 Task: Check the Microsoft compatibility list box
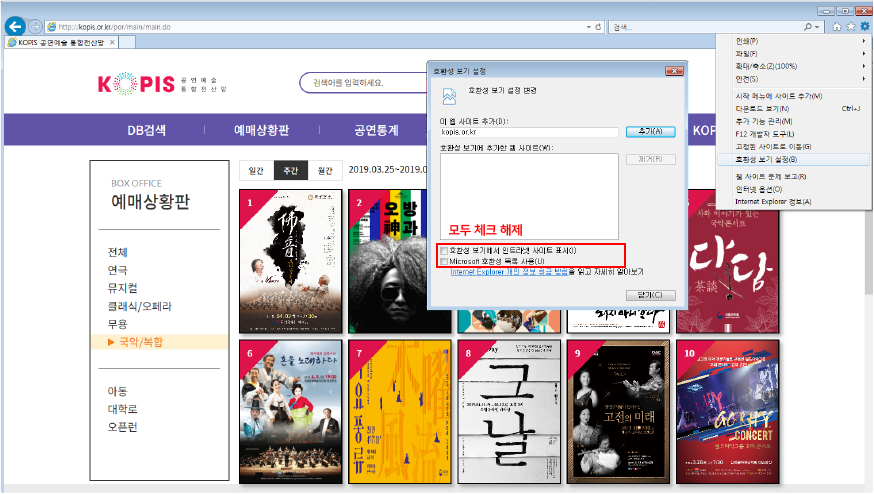click(444, 261)
